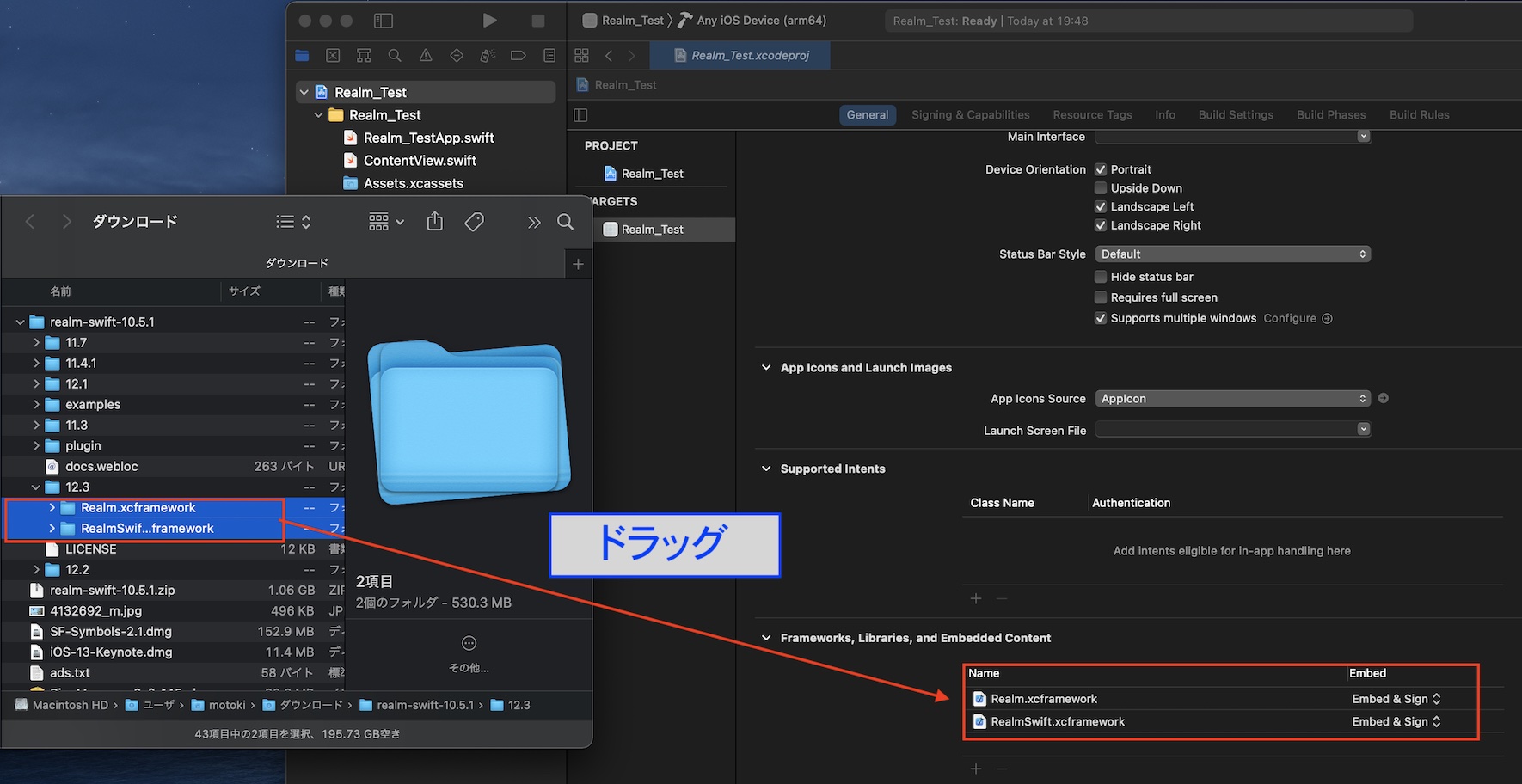1522x784 pixels.
Task: Change Embed option for RealmSwift.xcframework
Action: coord(1396,722)
